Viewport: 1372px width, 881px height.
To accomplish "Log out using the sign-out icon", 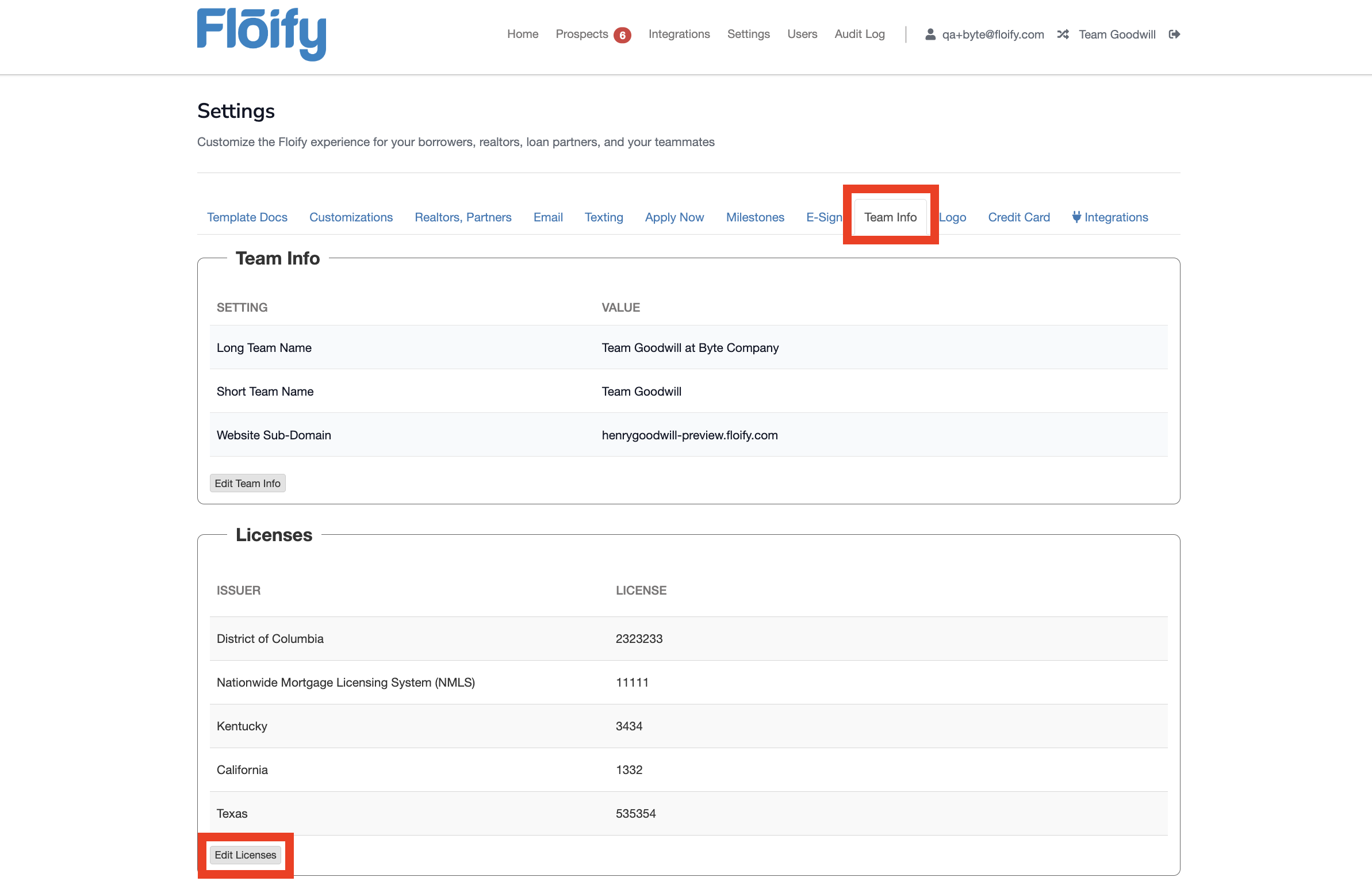I will pyautogui.click(x=1174, y=35).
